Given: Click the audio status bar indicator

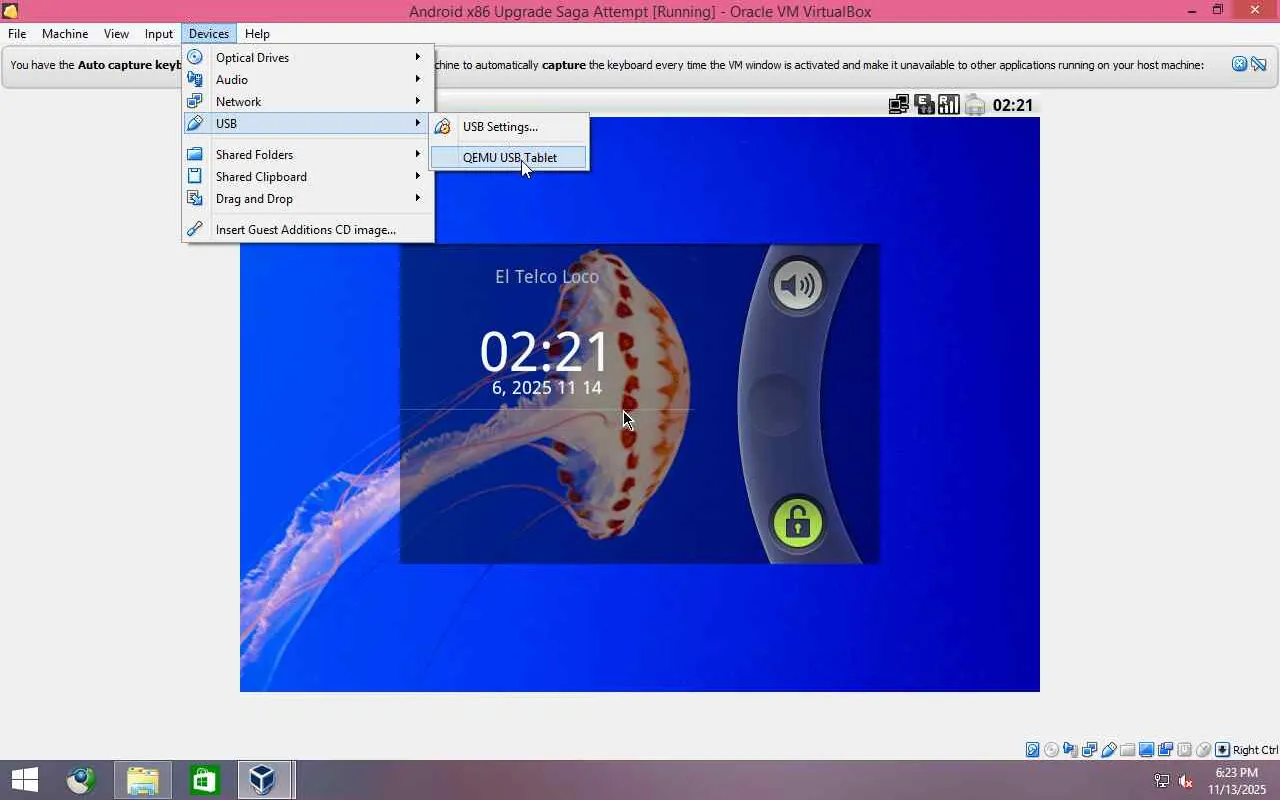Looking at the screenshot, I should pos(1070,750).
